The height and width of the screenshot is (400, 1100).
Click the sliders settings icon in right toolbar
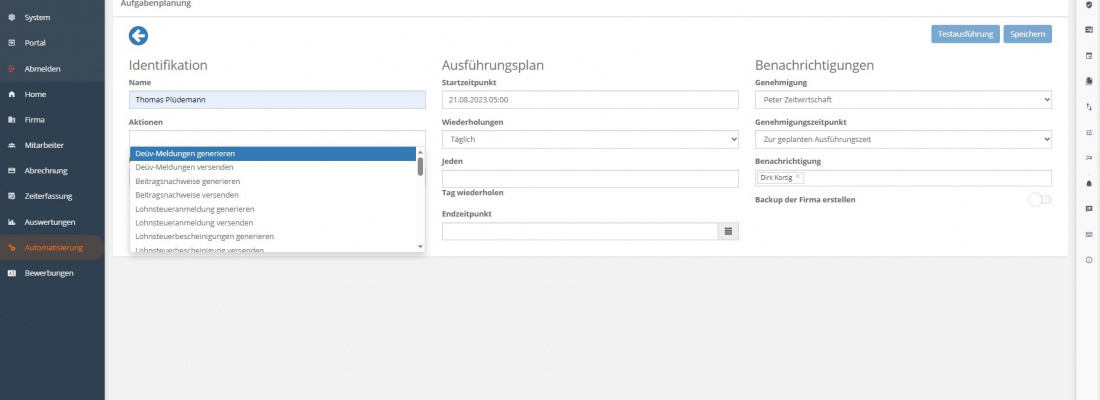click(x=1089, y=132)
